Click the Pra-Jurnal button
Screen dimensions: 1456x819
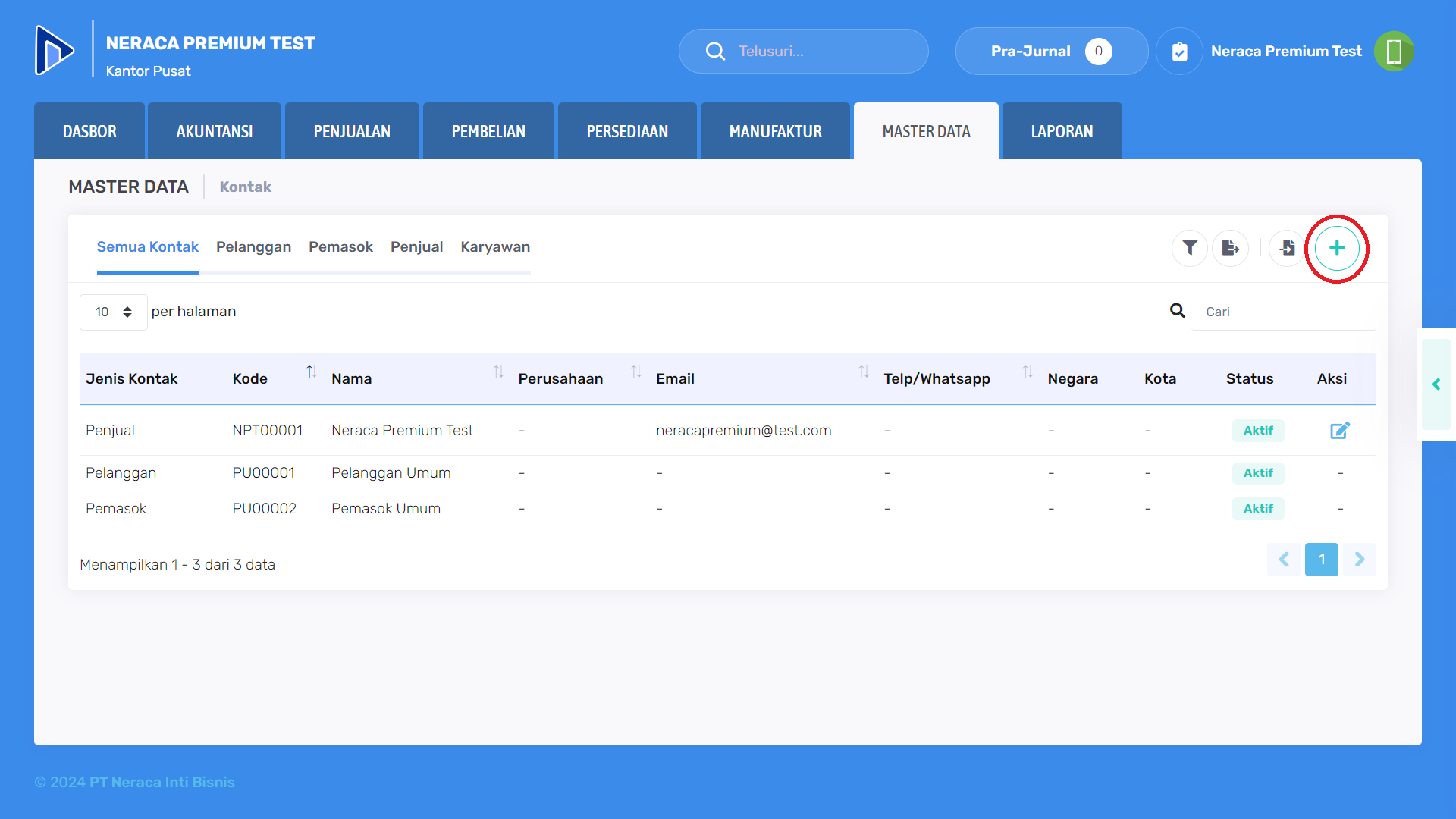coord(1052,51)
